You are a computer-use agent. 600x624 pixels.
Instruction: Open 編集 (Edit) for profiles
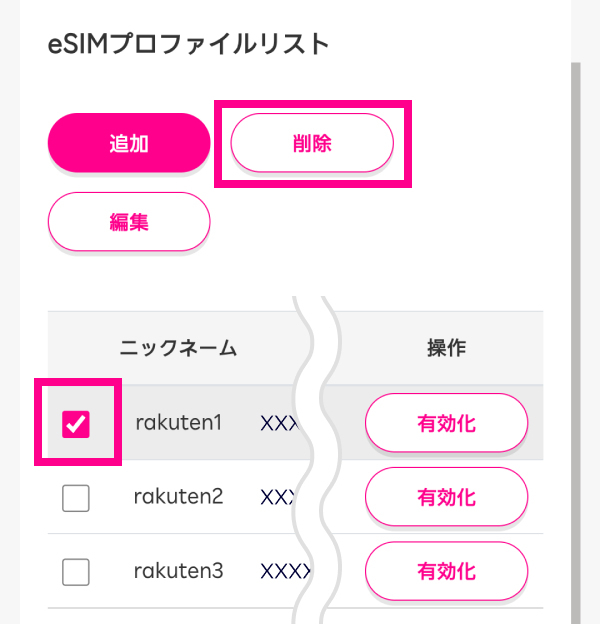(129, 221)
